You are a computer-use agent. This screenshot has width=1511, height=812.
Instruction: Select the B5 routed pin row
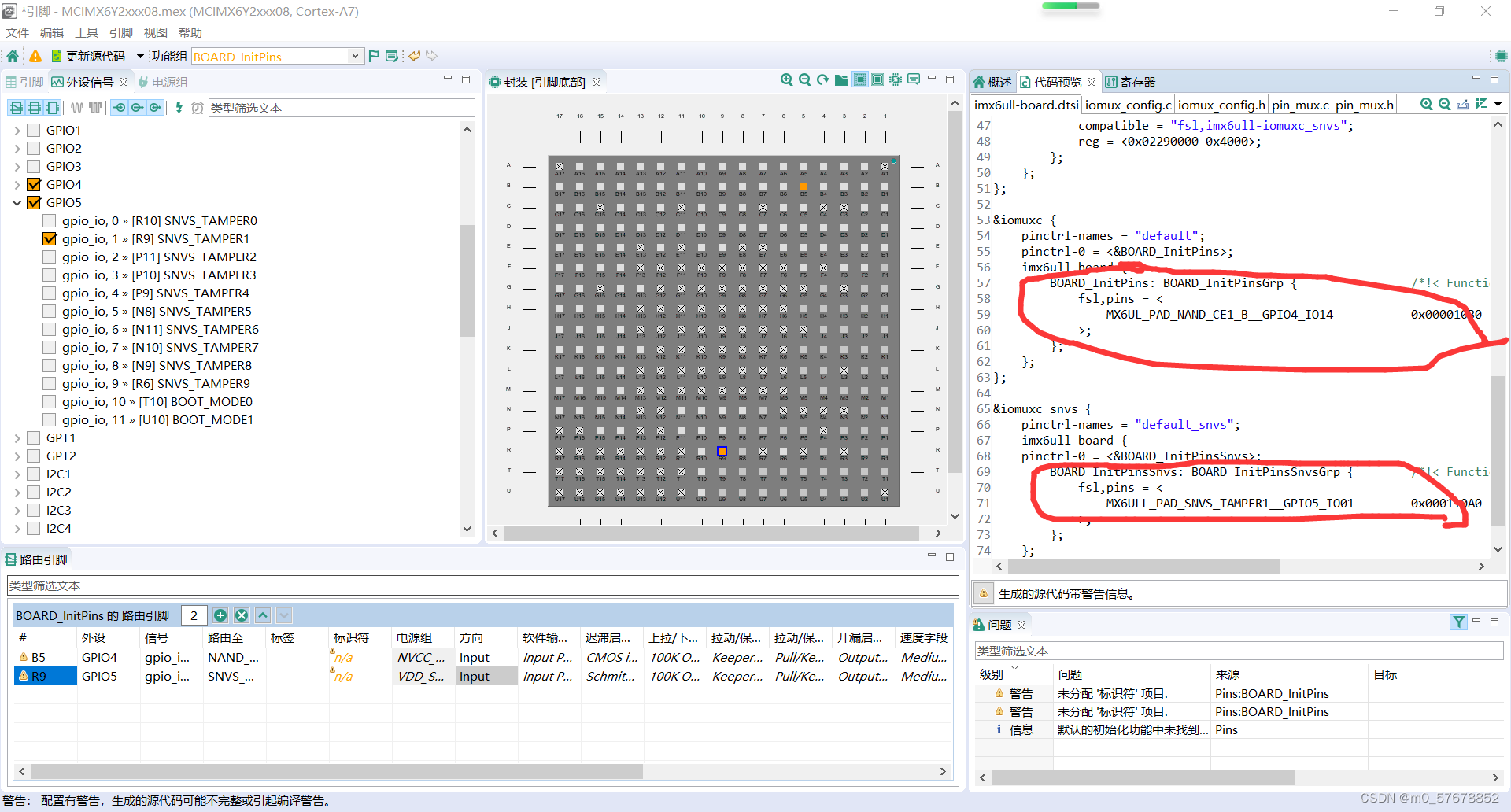point(484,657)
